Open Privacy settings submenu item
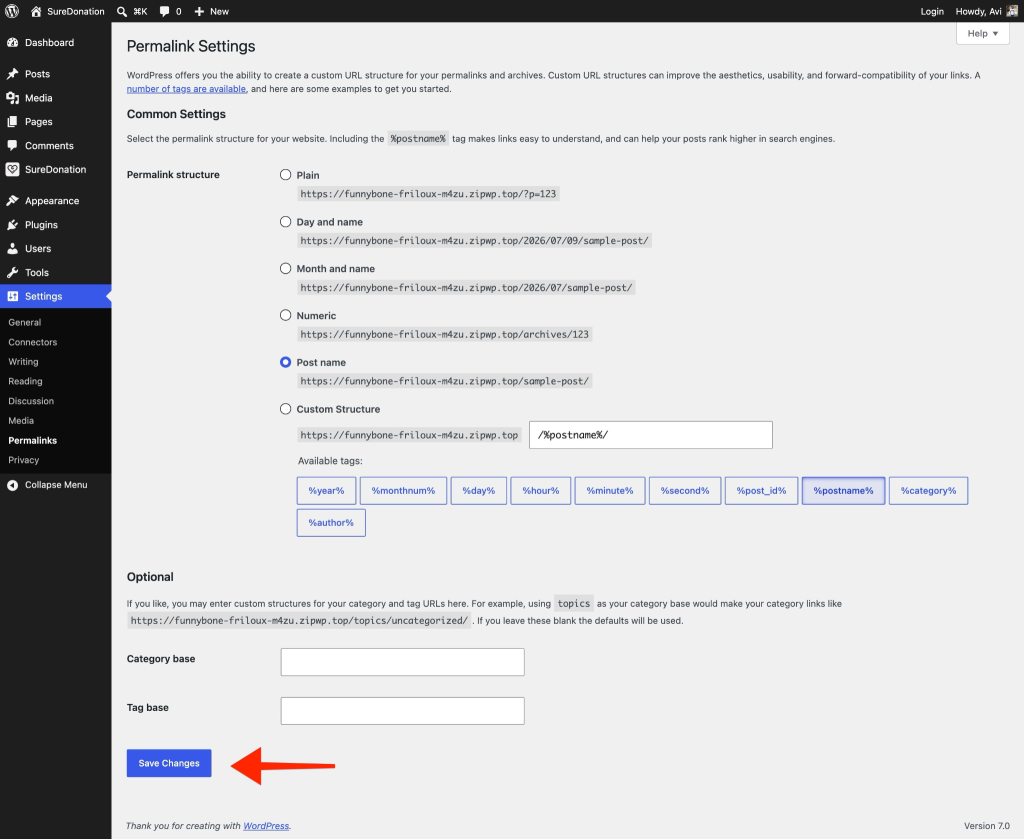 click(24, 460)
